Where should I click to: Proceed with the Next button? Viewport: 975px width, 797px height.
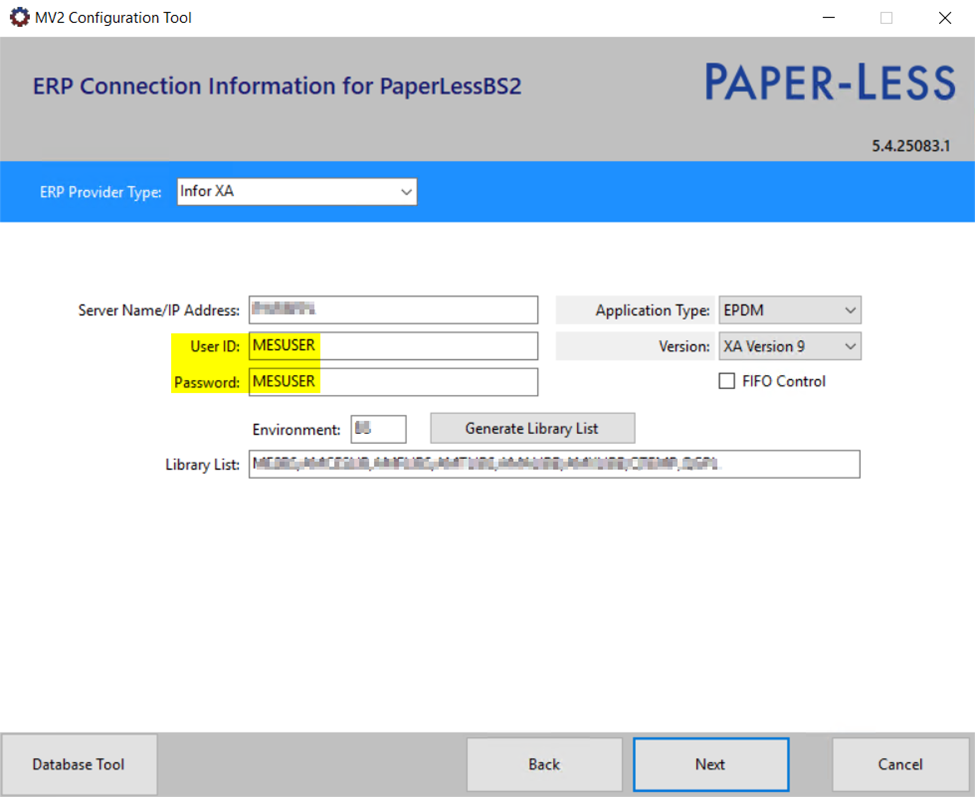click(x=711, y=764)
